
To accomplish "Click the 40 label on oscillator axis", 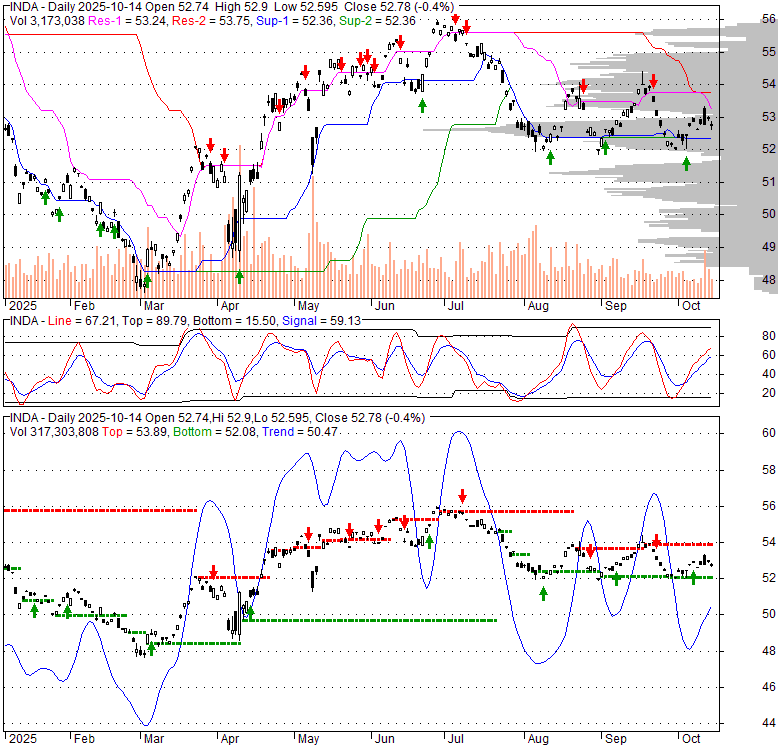I will 769,373.
